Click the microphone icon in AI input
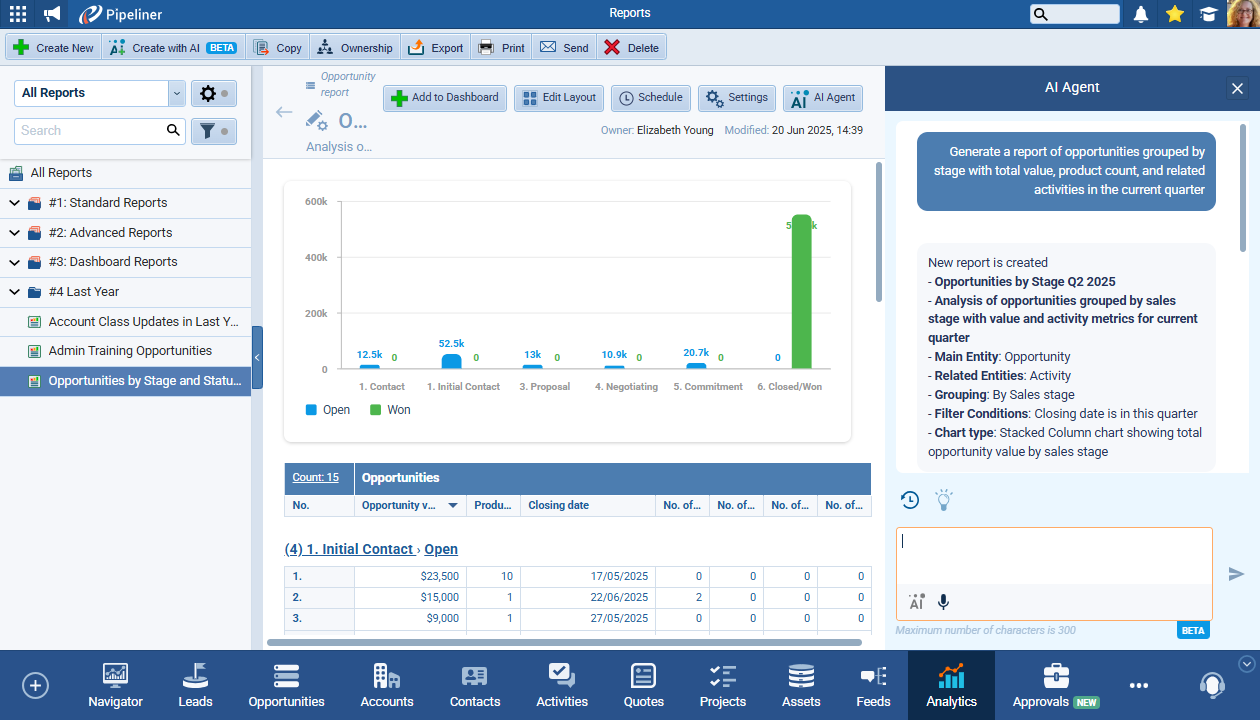1260x720 pixels. [943, 602]
